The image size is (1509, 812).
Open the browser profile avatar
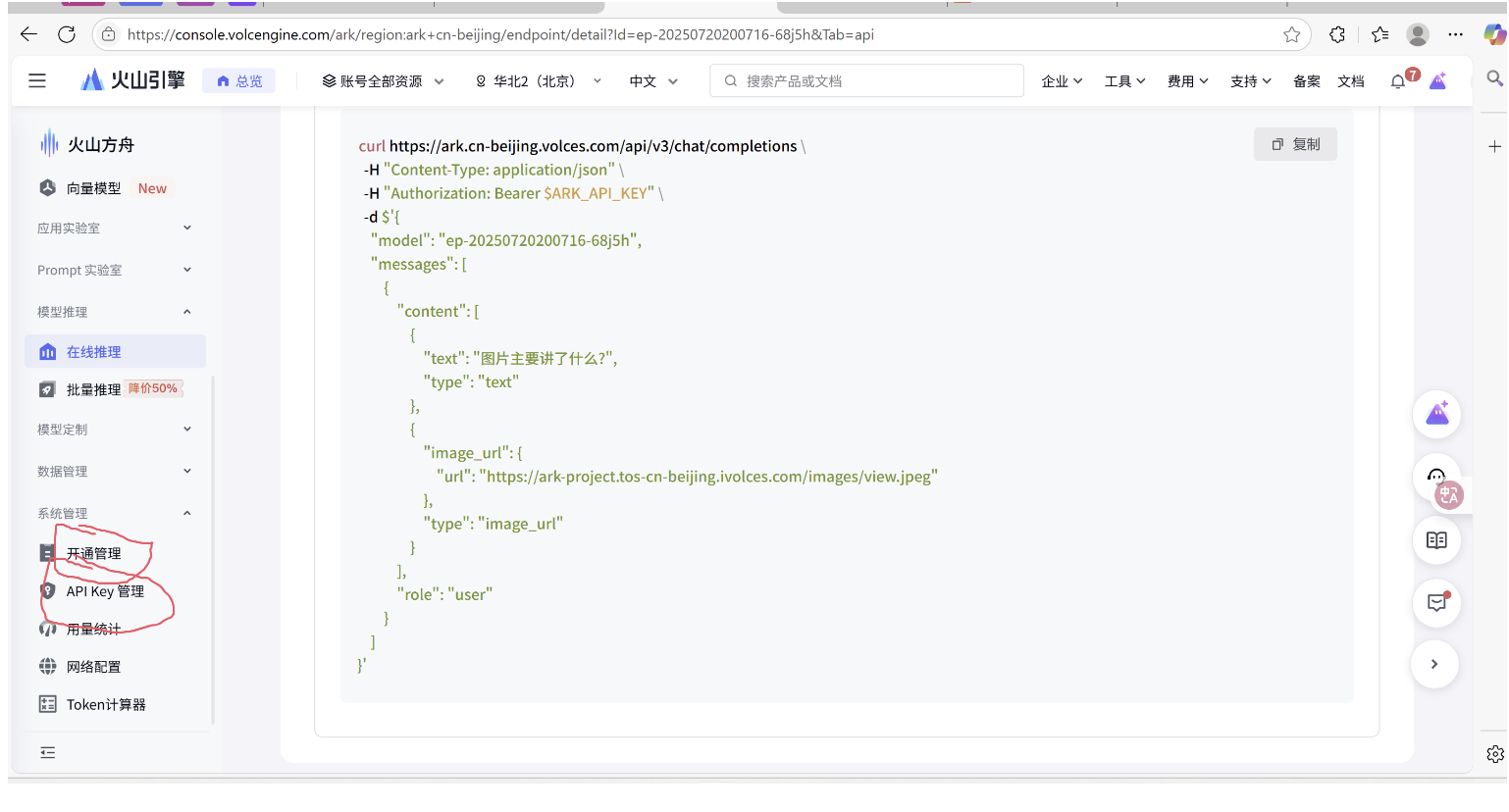[1418, 34]
